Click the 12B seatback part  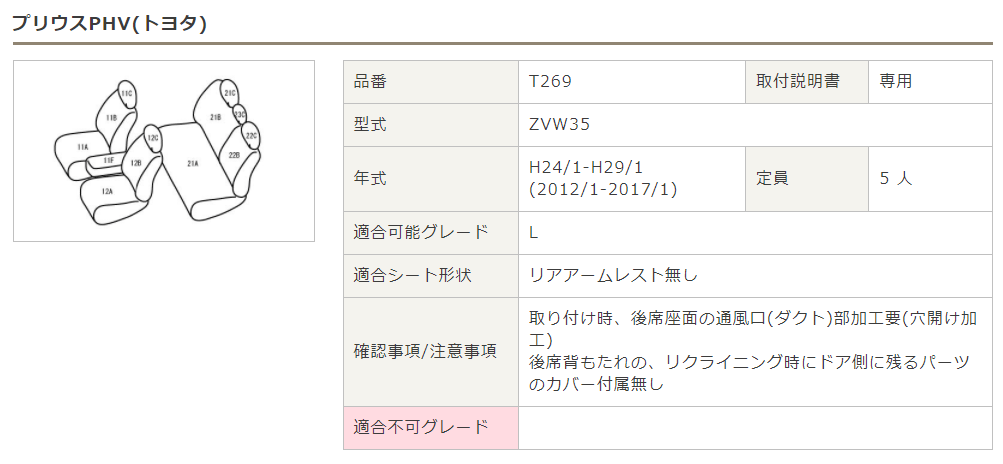pyautogui.click(x=135, y=161)
